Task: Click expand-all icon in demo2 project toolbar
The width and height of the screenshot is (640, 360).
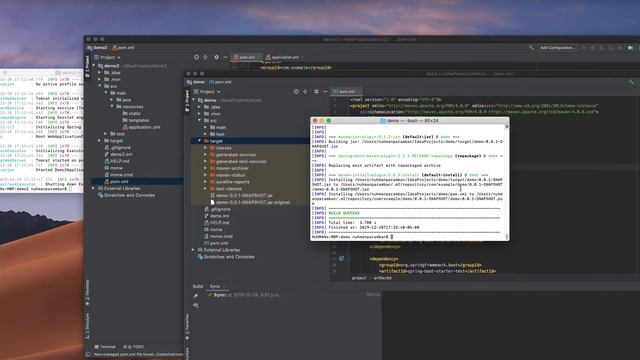Action: pyautogui.click(x=206, y=58)
